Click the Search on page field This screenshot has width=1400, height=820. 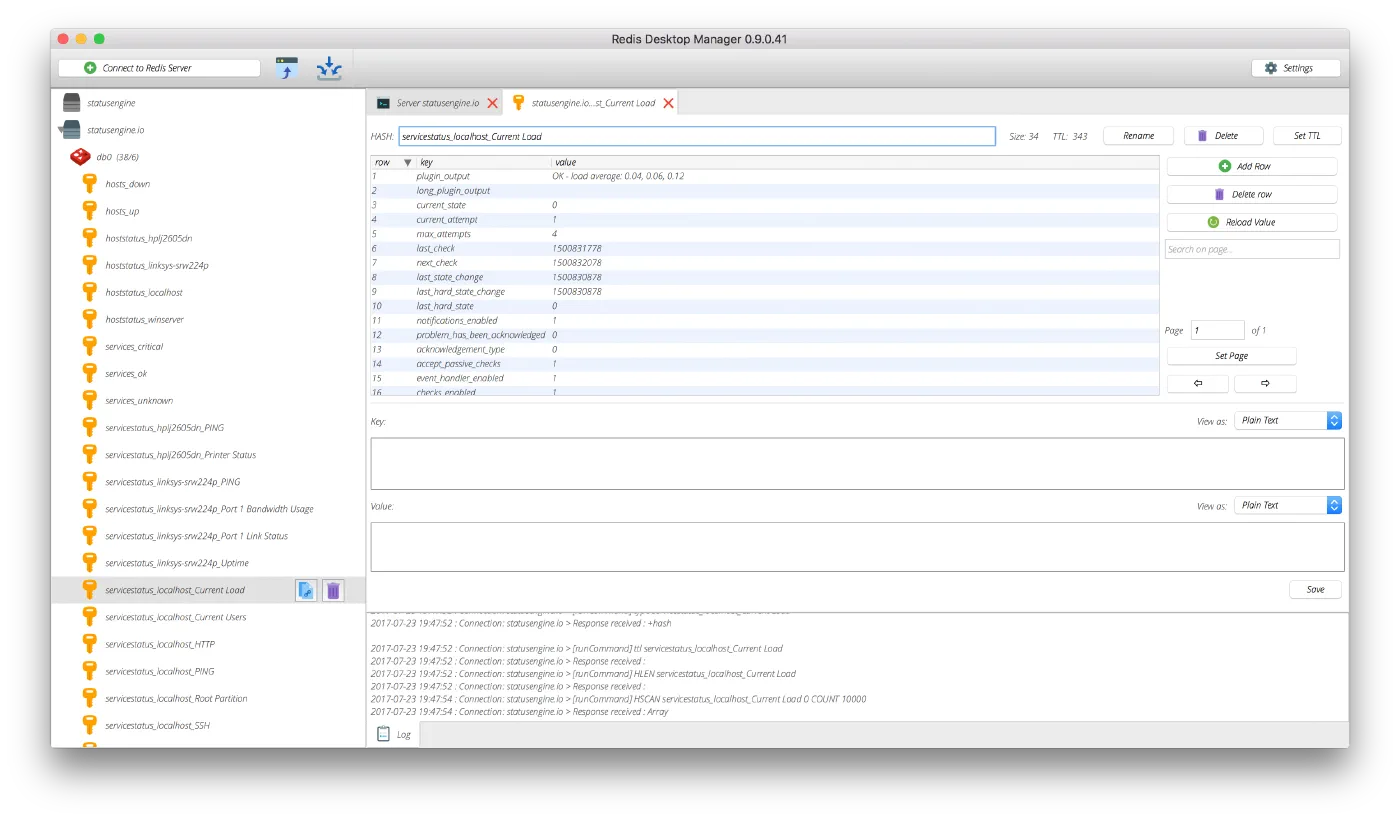click(1252, 249)
